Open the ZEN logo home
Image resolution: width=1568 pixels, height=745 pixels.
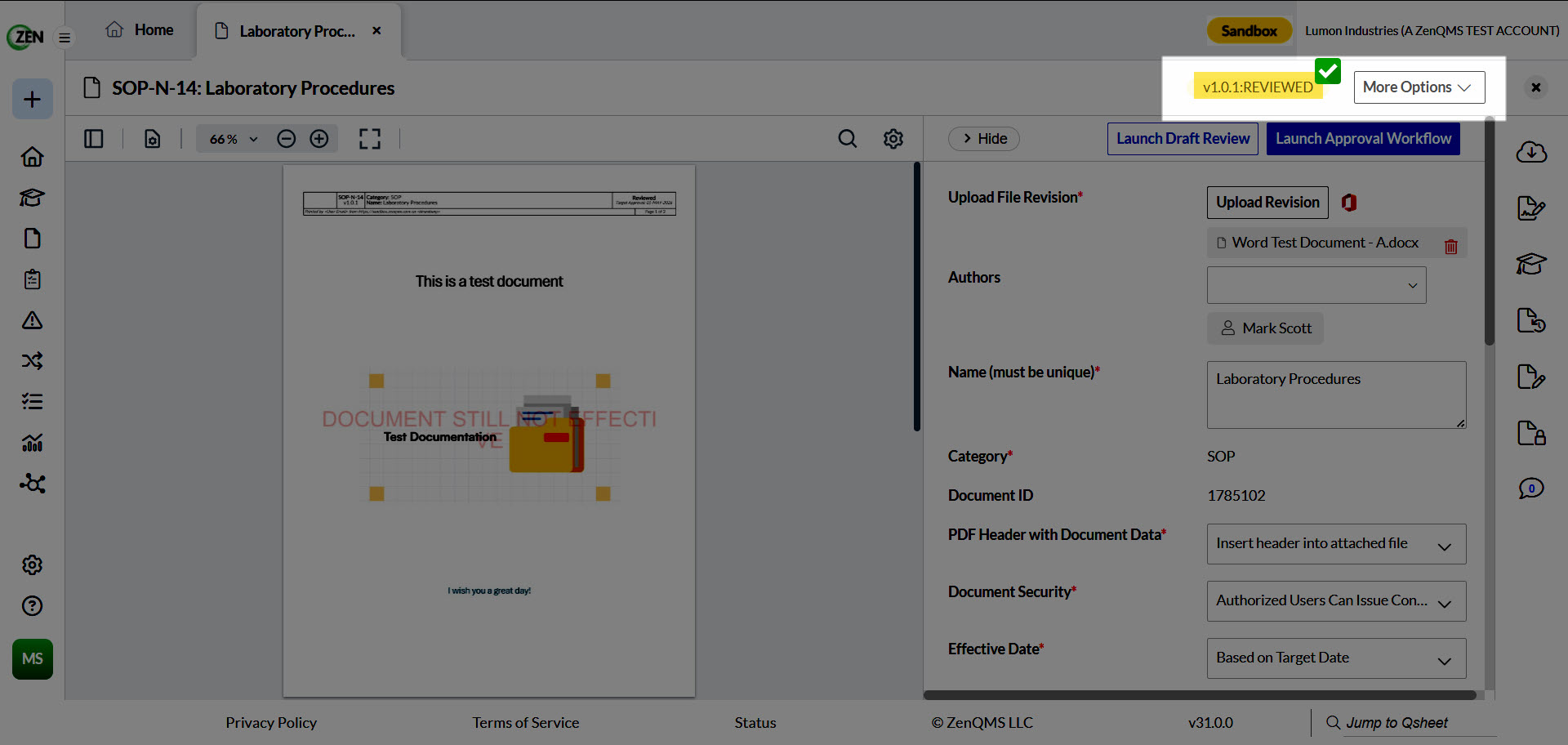coord(25,37)
